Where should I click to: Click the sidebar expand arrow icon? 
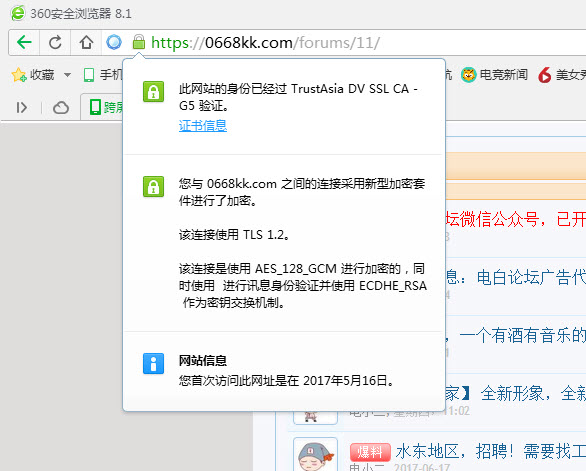click(22, 108)
